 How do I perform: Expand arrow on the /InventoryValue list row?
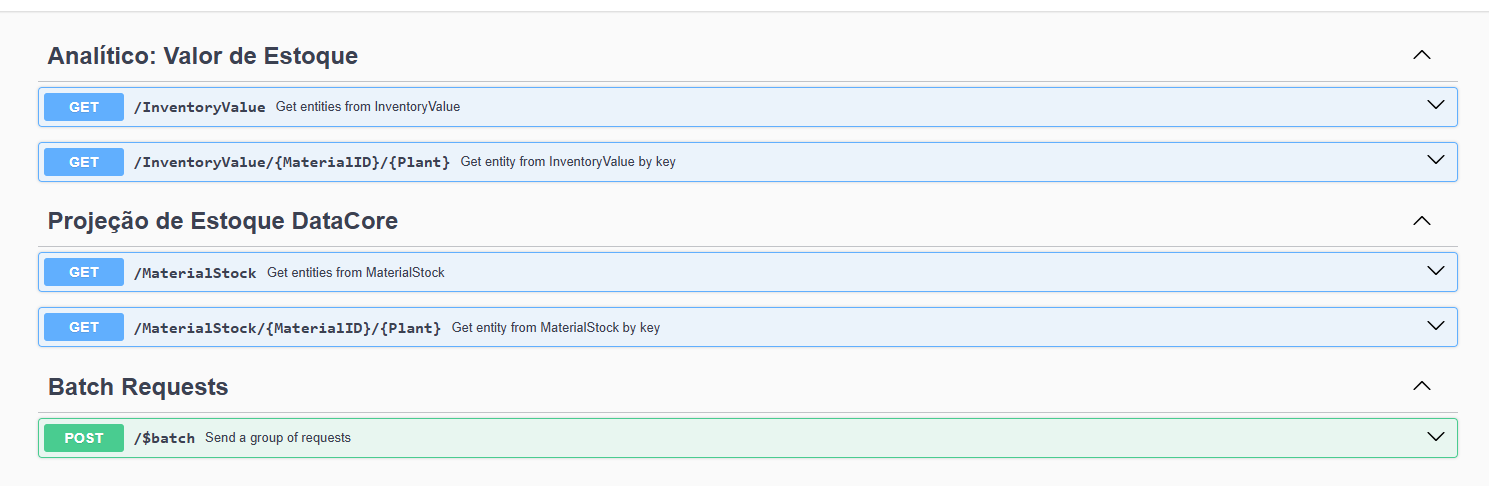[1435, 106]
